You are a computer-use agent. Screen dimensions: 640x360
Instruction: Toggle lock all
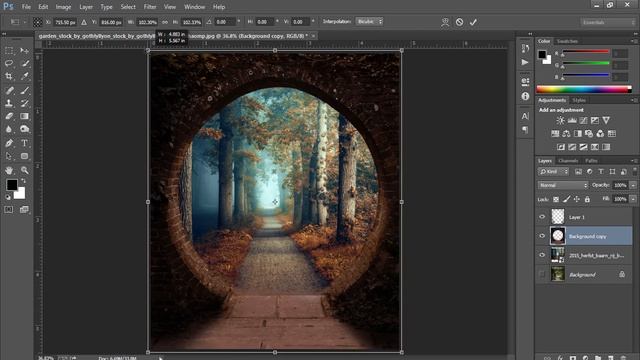[587, 199]
